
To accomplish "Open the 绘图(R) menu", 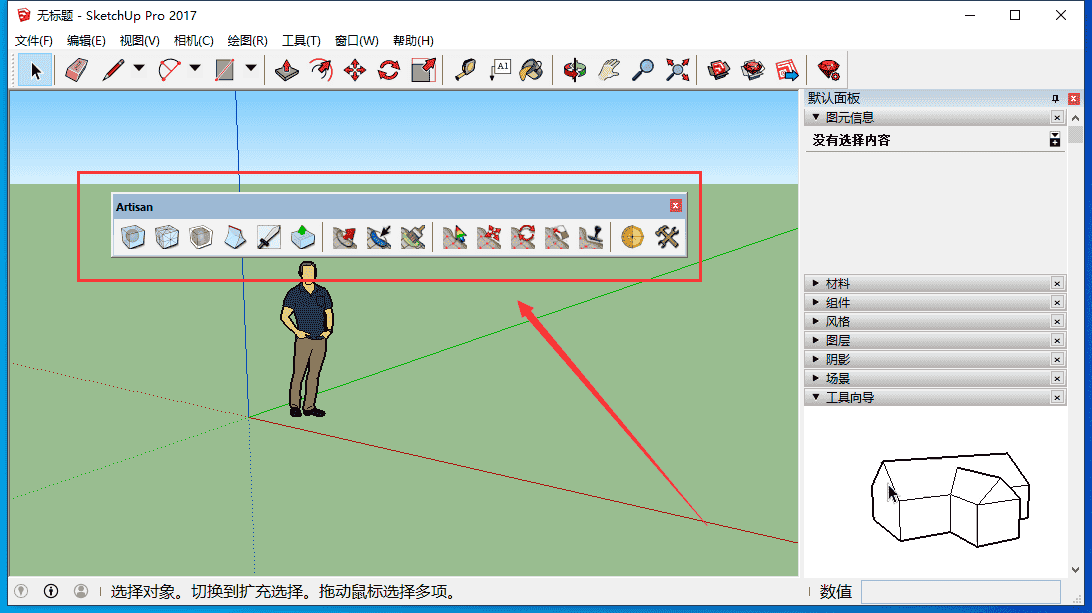I will click(x=247, y=40).
